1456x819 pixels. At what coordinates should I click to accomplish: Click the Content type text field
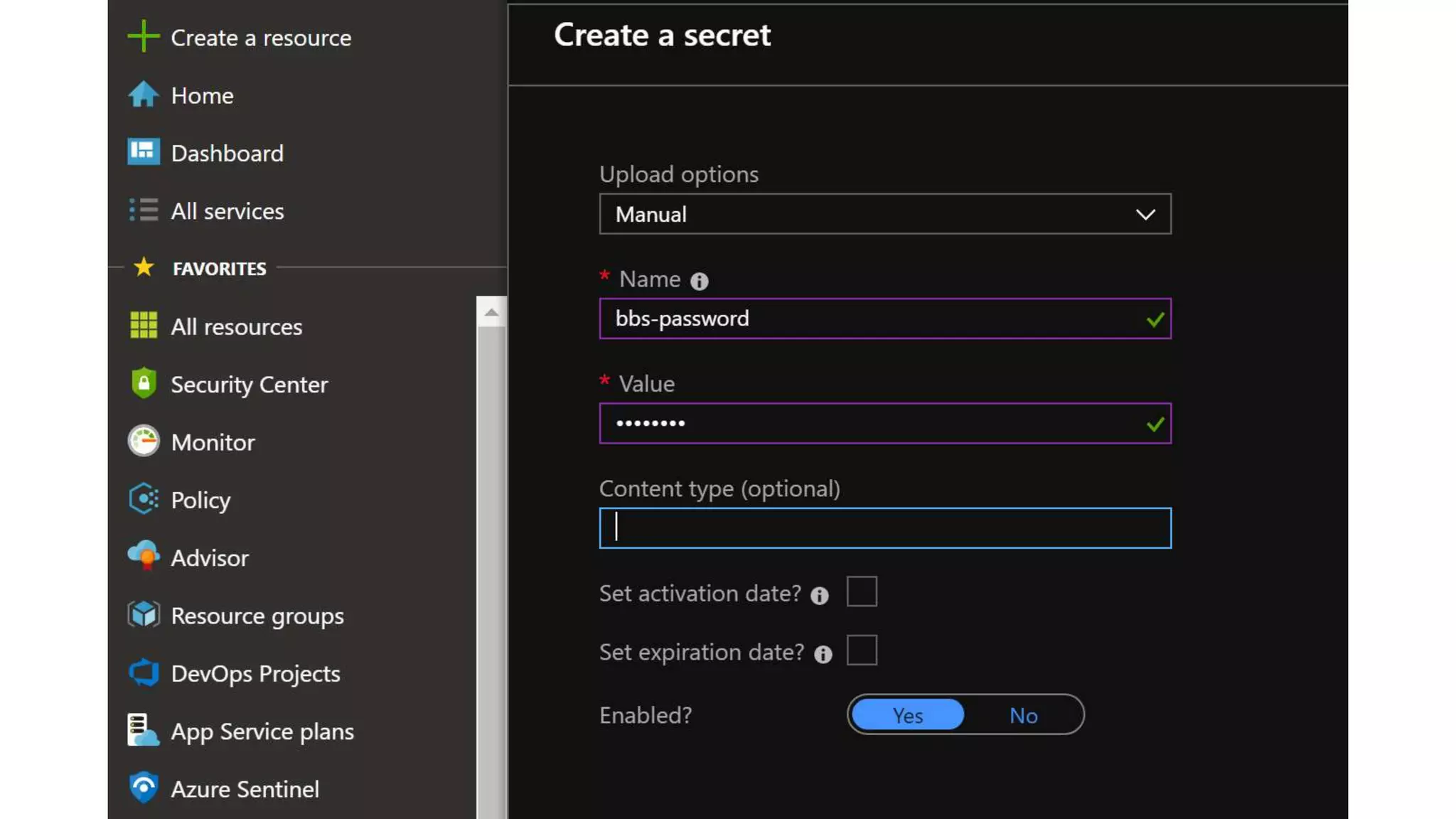[x=884, y=528]
